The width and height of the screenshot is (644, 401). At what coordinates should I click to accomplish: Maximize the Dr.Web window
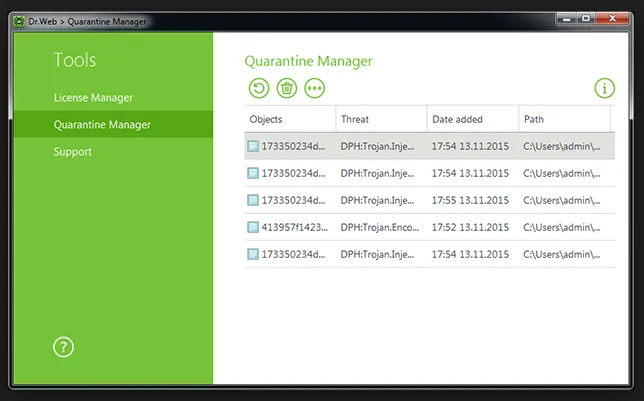coord(586,18)
